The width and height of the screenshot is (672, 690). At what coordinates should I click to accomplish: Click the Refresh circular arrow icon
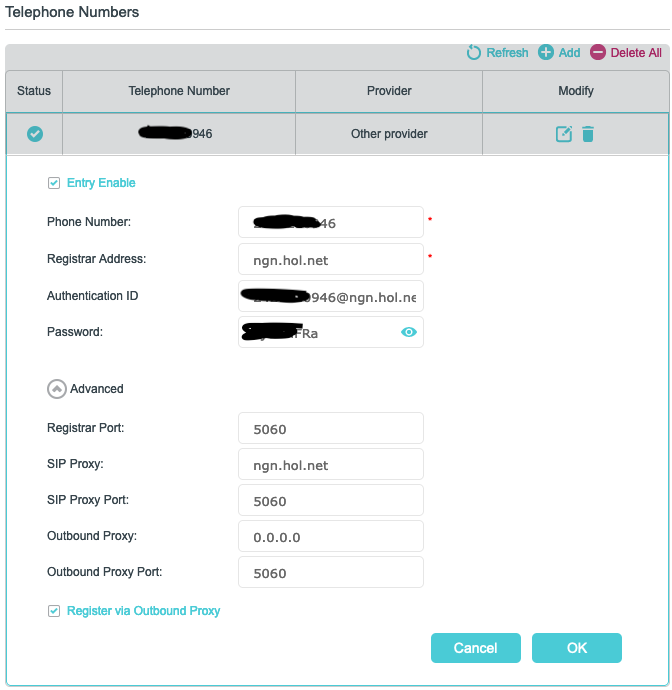click(x=474, y=52)
